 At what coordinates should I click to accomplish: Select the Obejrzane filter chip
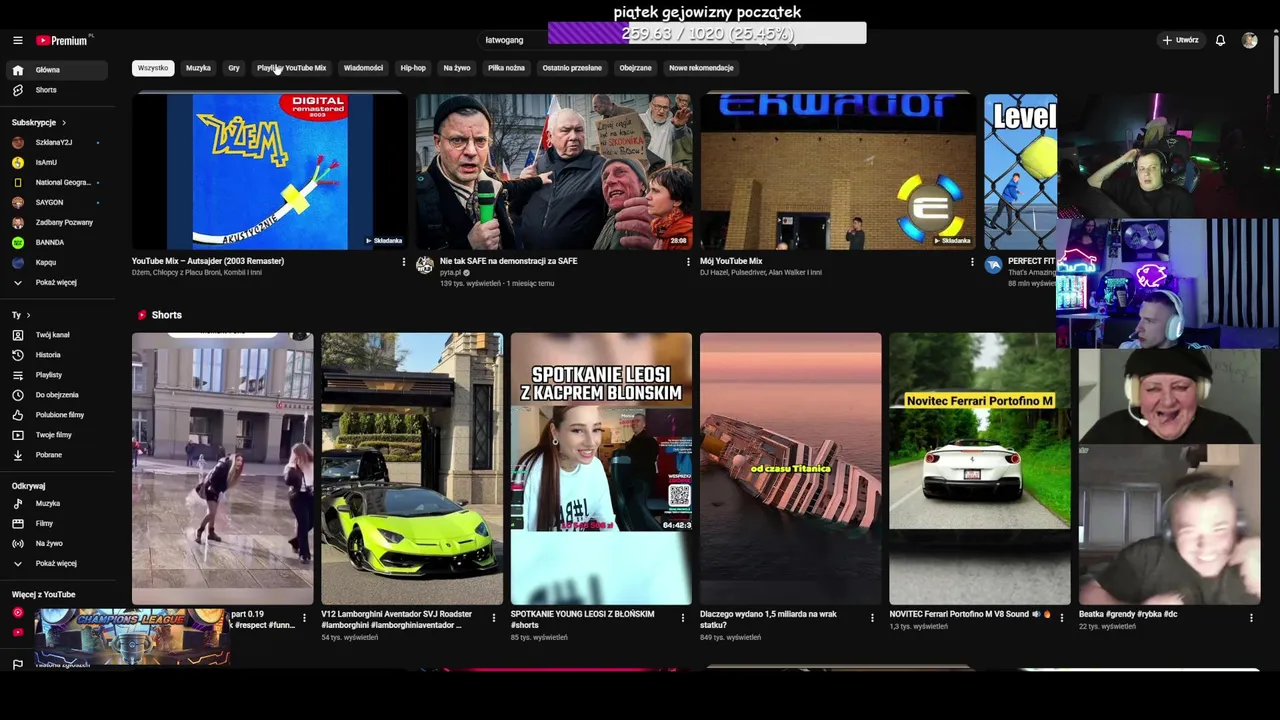point(635,68)
